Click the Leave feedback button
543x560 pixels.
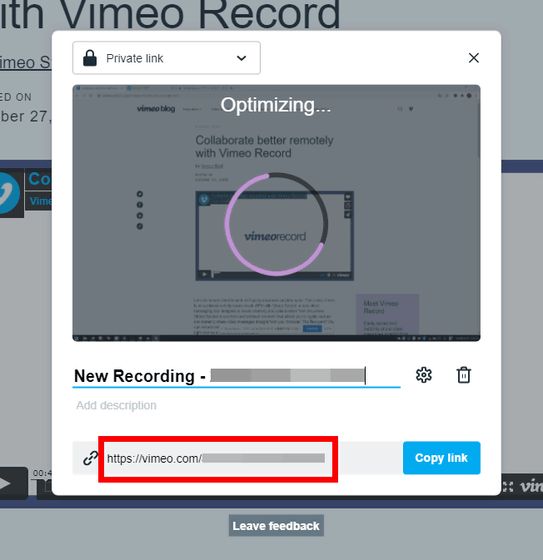276,526
